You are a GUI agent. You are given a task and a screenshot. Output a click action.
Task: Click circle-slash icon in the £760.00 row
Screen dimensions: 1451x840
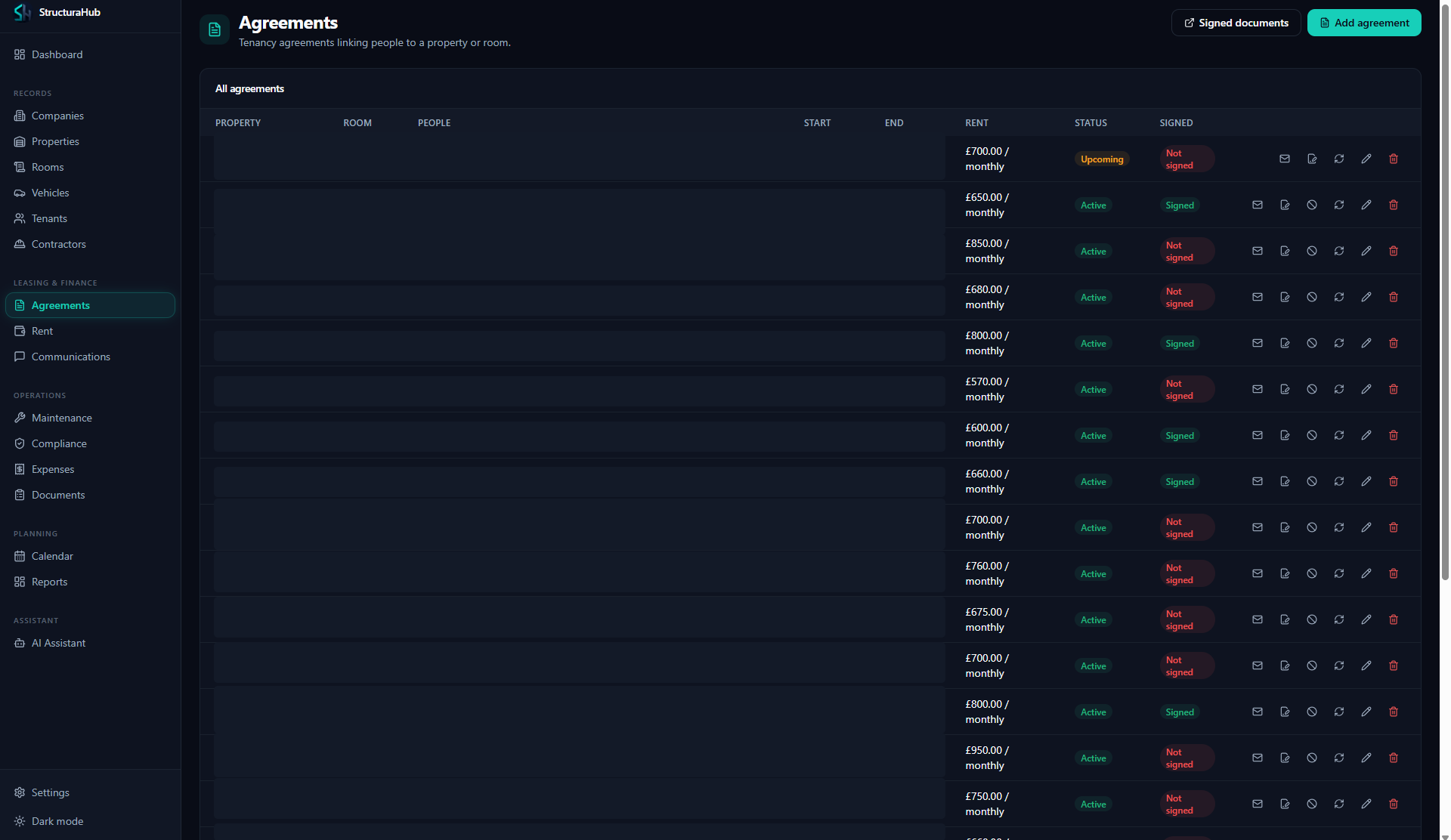[x=1312, y=573]
